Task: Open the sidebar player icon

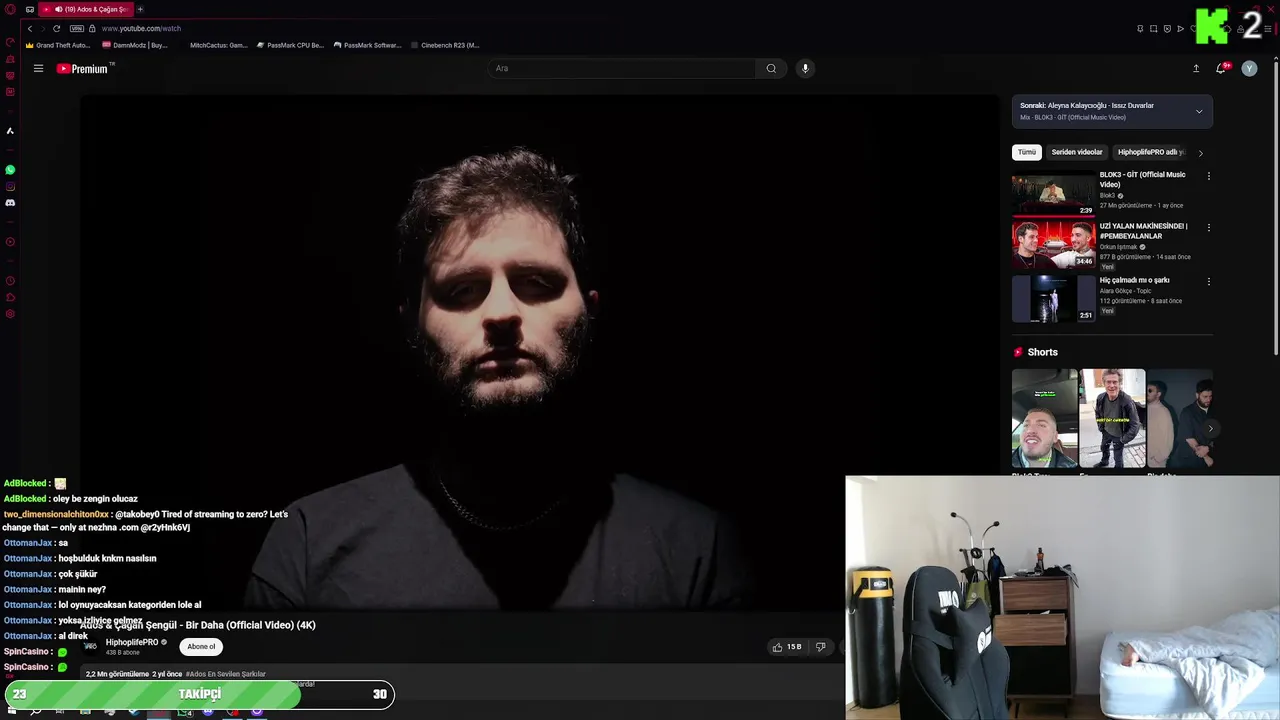Action: pyautogui.click(x=10, y=242)
